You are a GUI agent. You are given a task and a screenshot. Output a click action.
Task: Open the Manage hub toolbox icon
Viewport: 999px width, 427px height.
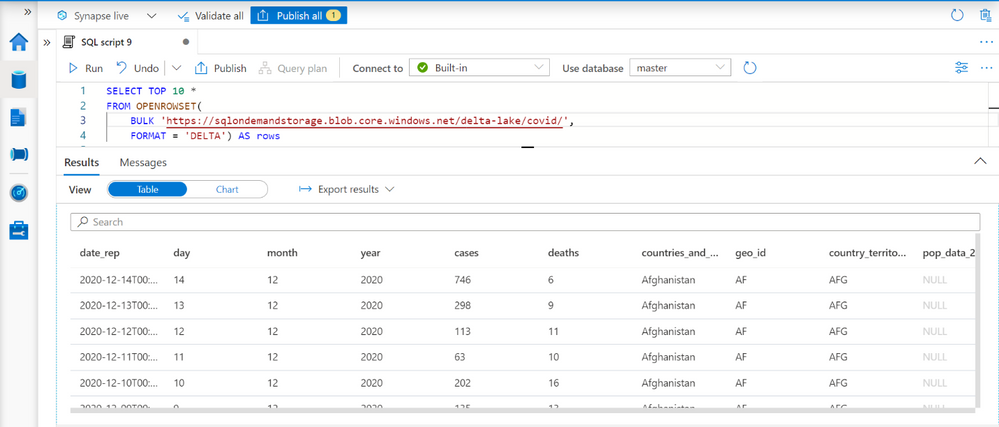point(19,230)
